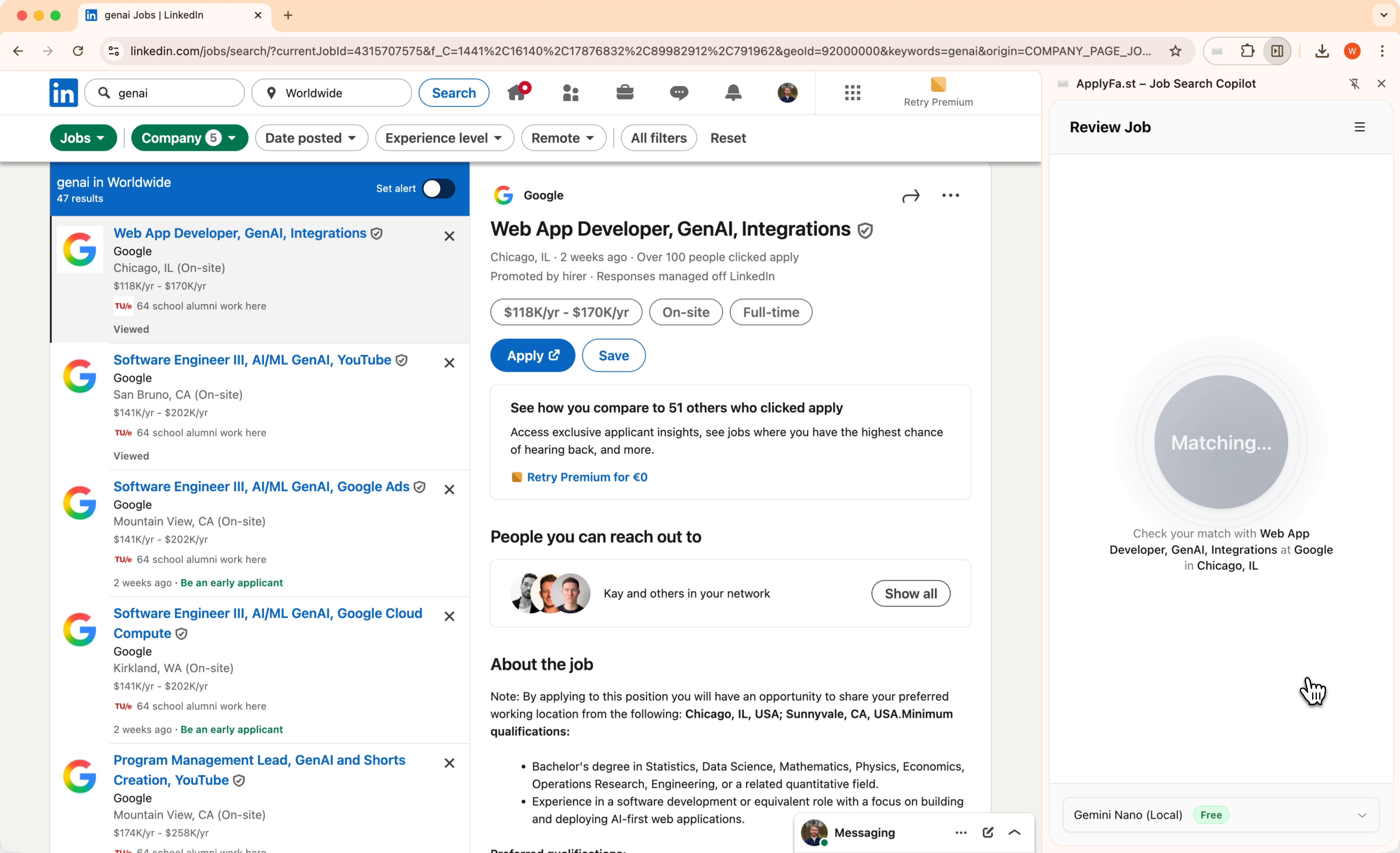The image size is (1400, 853).
Task: Open My Network people icon
Action: tap(571, 93)
